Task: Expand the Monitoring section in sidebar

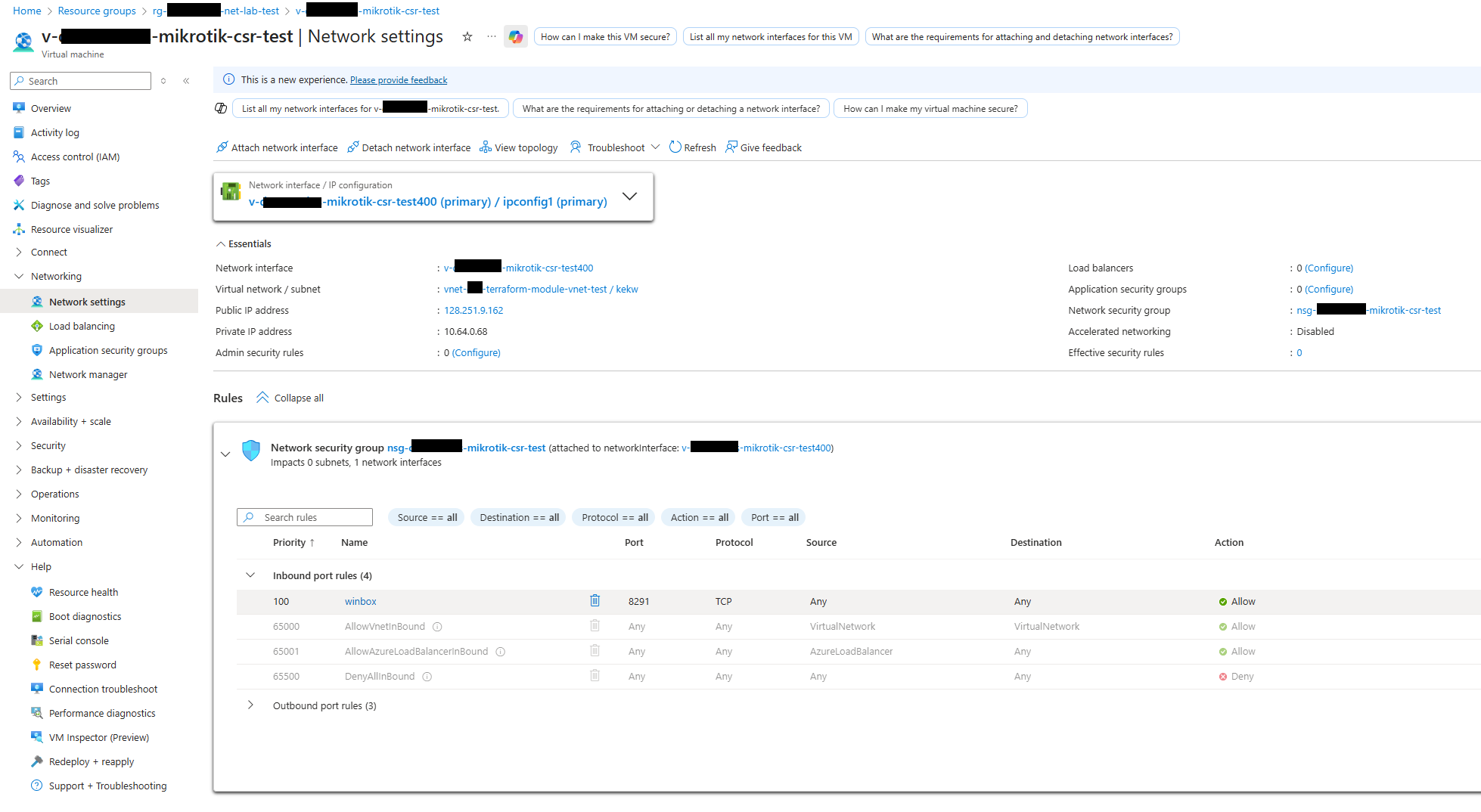Action: tap(19, 518)
